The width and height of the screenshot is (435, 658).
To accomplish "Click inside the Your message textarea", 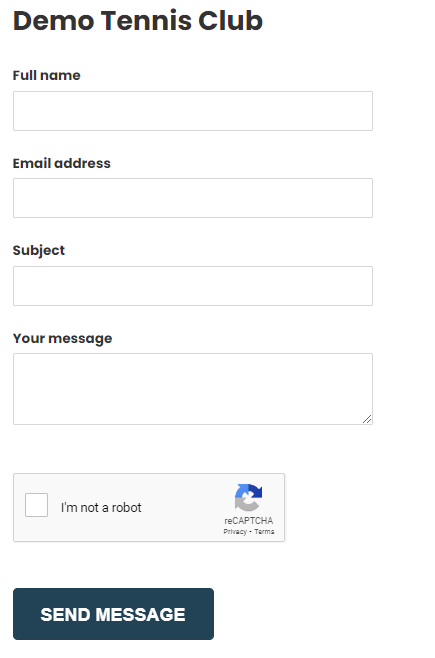I will pyautogui.click(x=193, y=389).
